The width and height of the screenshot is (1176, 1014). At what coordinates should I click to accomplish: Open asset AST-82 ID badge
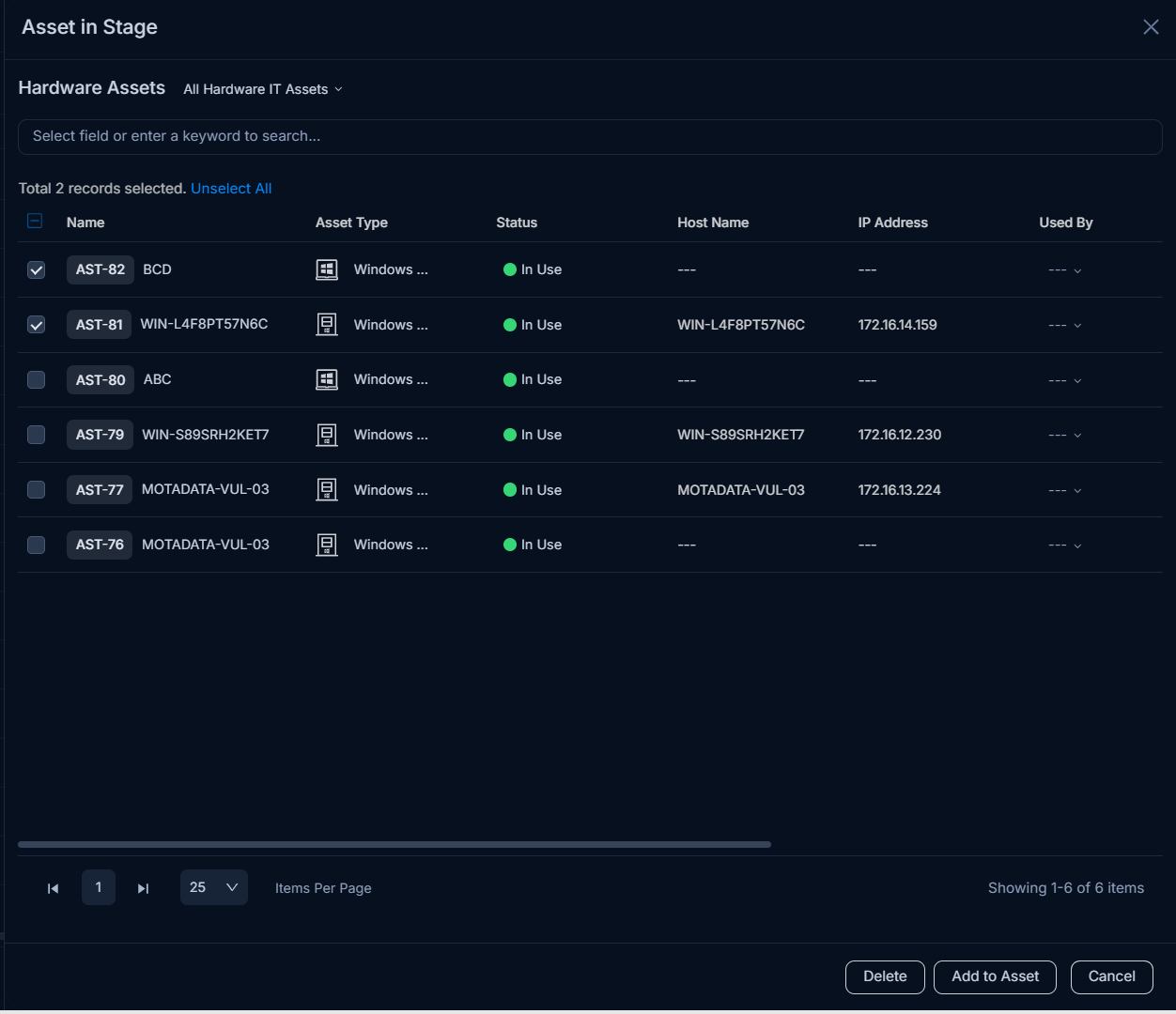pos(101,270)
